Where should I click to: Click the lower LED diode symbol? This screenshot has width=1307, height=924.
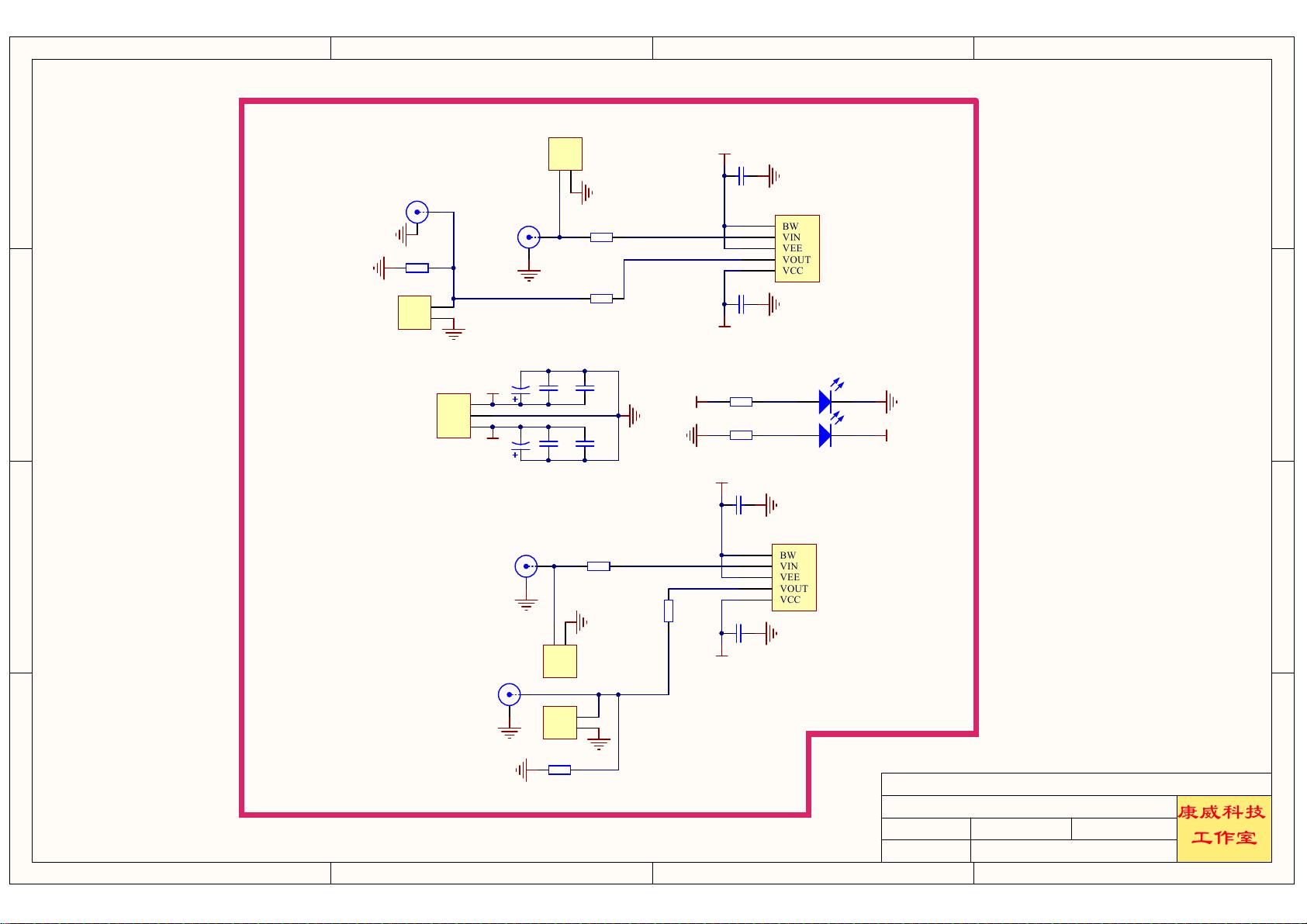click(825, 435)
